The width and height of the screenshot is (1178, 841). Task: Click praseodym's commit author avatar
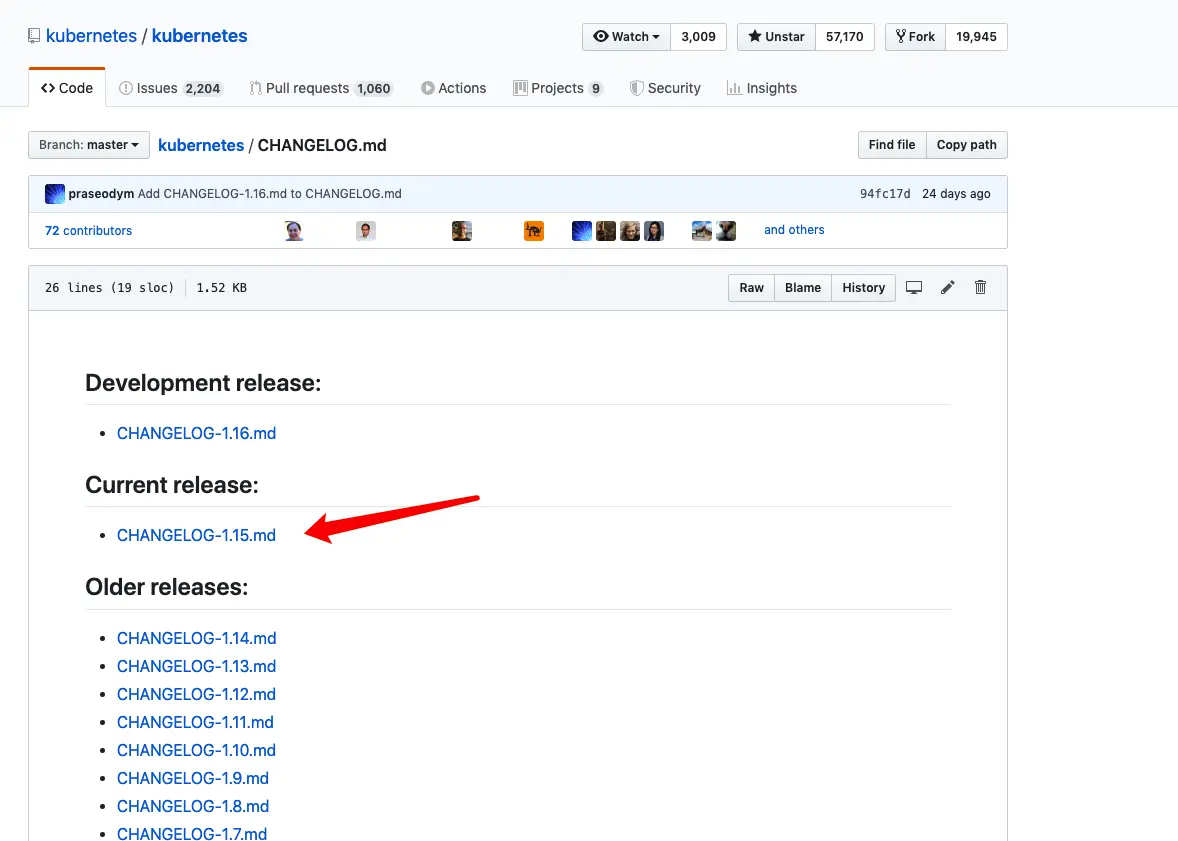point(55,193)
